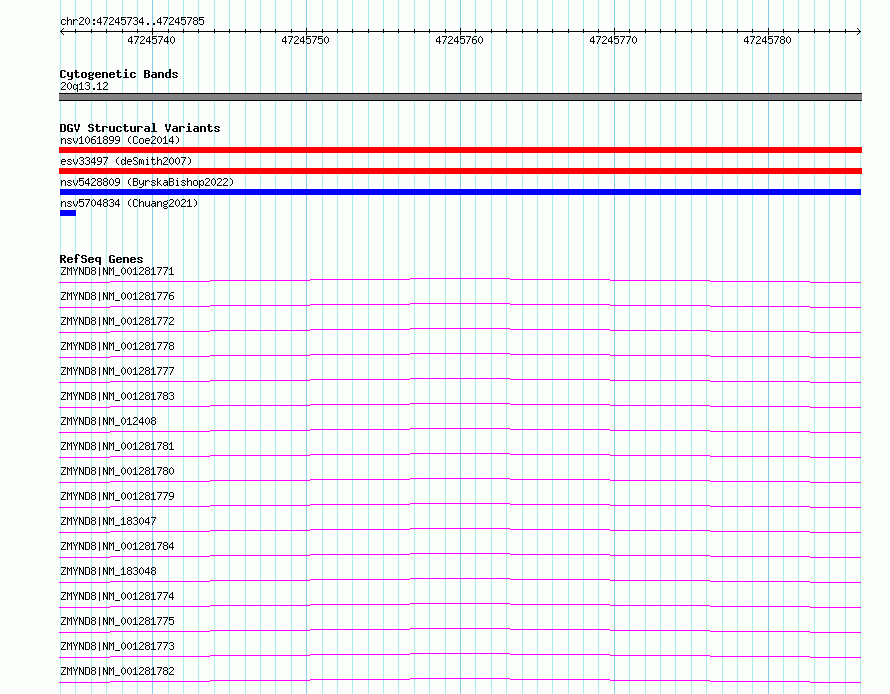This screenshot has width=890, height=694.
Task: Open variant nsv1061899 (Coe2014) label
Action: click(120, 140)
